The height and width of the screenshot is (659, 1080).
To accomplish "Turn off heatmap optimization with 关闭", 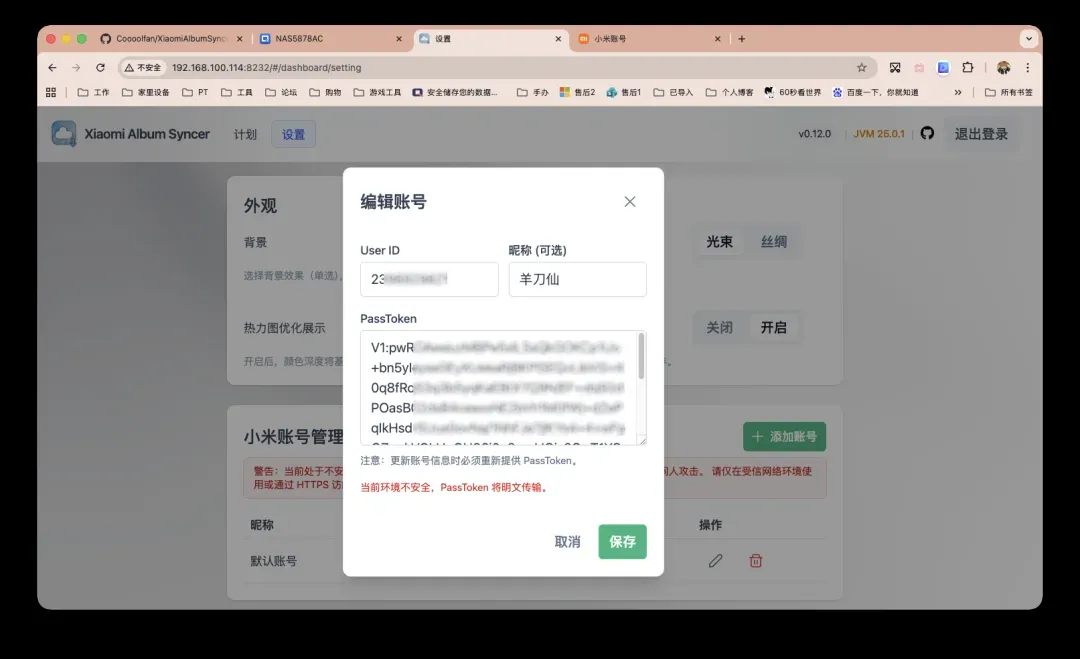I will [x=719, y=328].
